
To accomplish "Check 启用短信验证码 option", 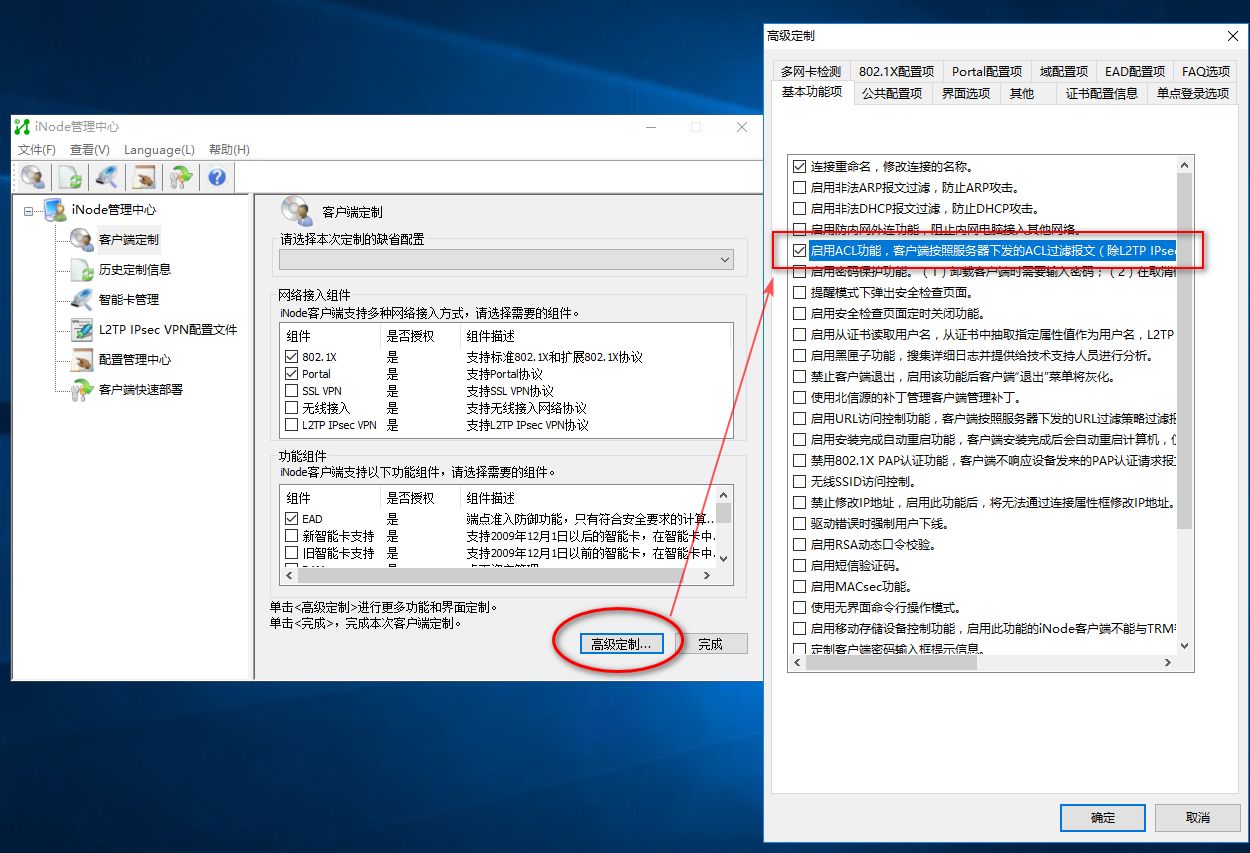I will click(799, 565).
